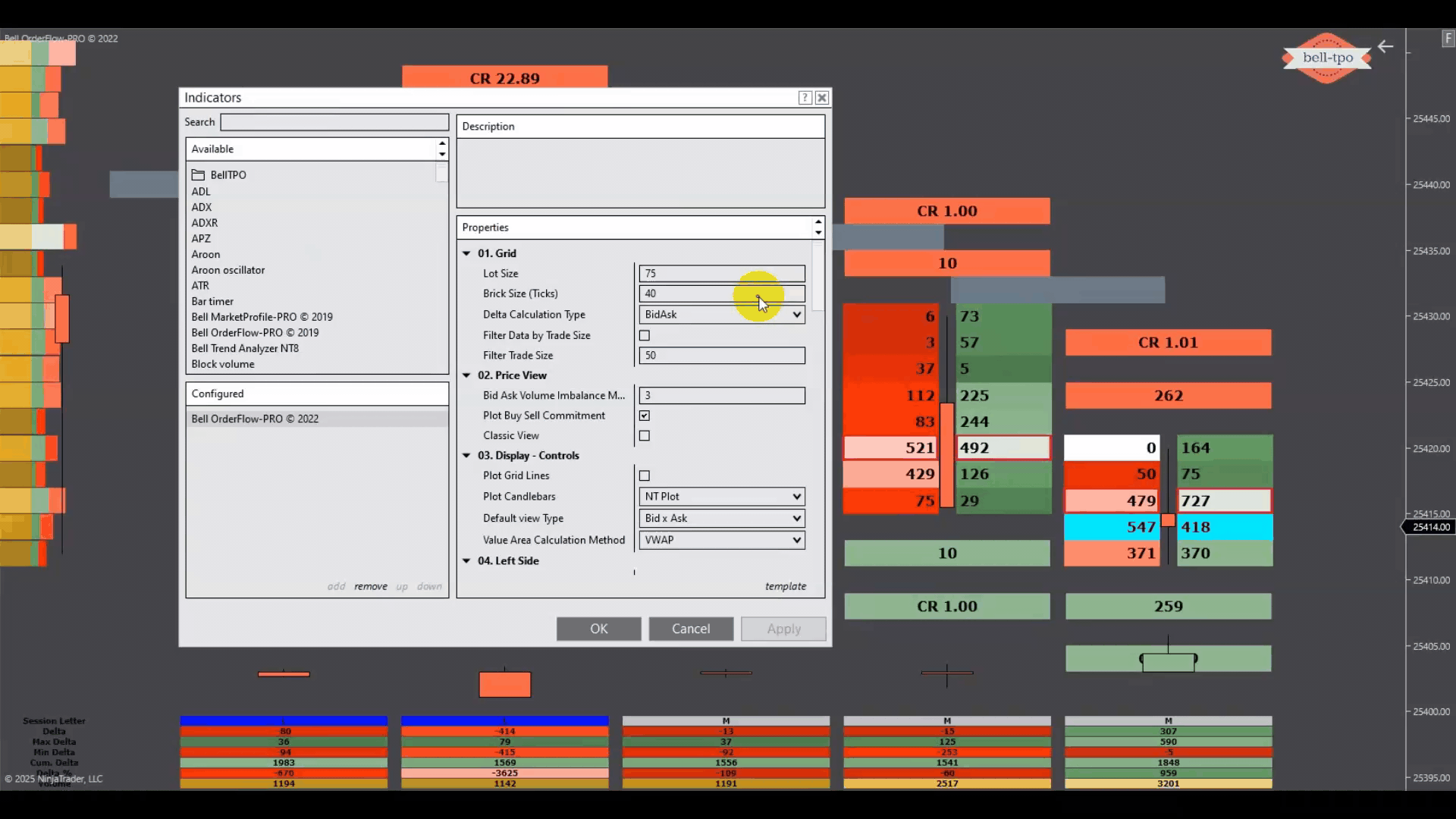Image resolution: width=1456 pixels, height=819 pixels.
Task: Uncheck Plot Buy Sell Commitment checkbox
Action: tap(645, 416)
